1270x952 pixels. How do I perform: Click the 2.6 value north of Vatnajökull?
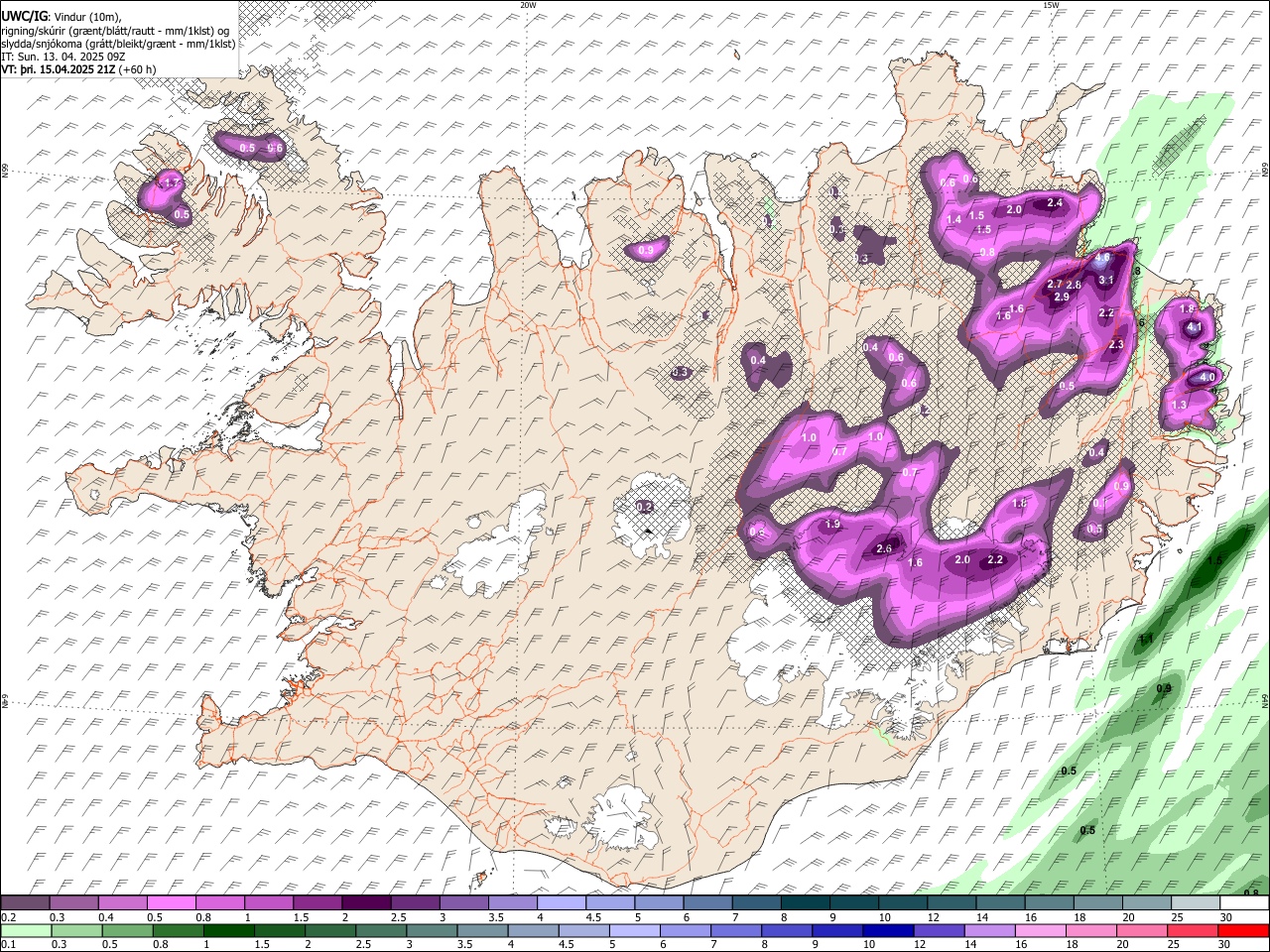point(884,548)
